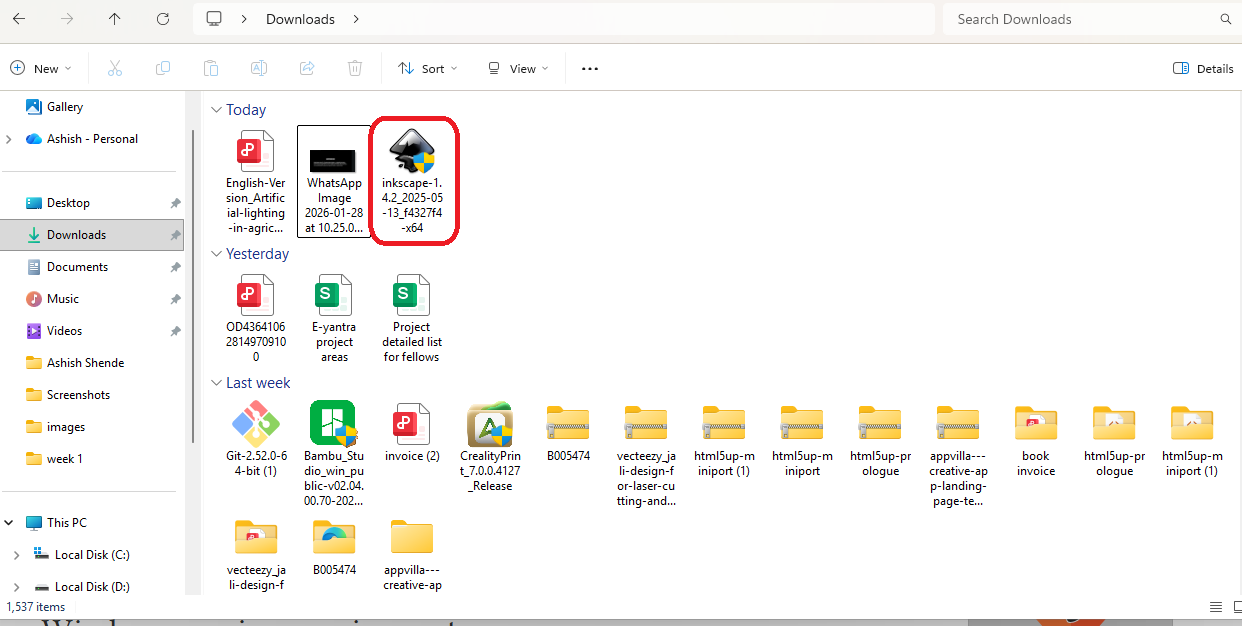The height and width of the screenshot is (626, 1242).
Task: Click the Paste clipboard icon
Action: [210, 68]
